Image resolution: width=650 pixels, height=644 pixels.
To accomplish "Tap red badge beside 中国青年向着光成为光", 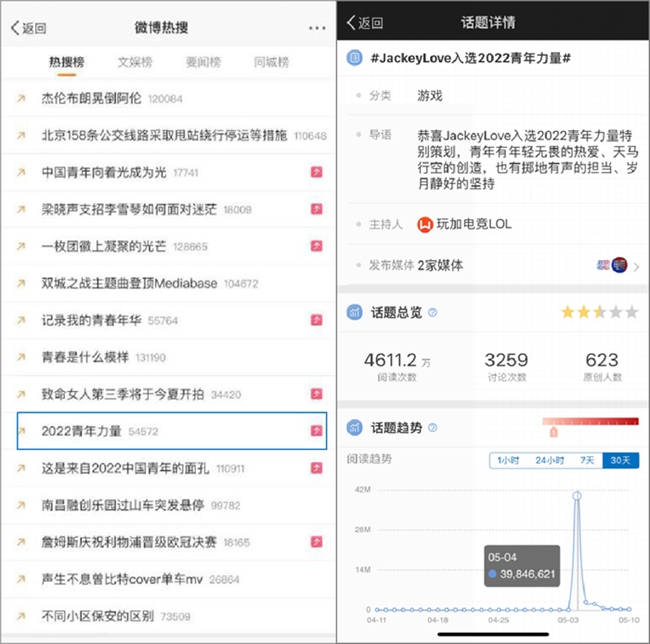I will click(317, 172).
